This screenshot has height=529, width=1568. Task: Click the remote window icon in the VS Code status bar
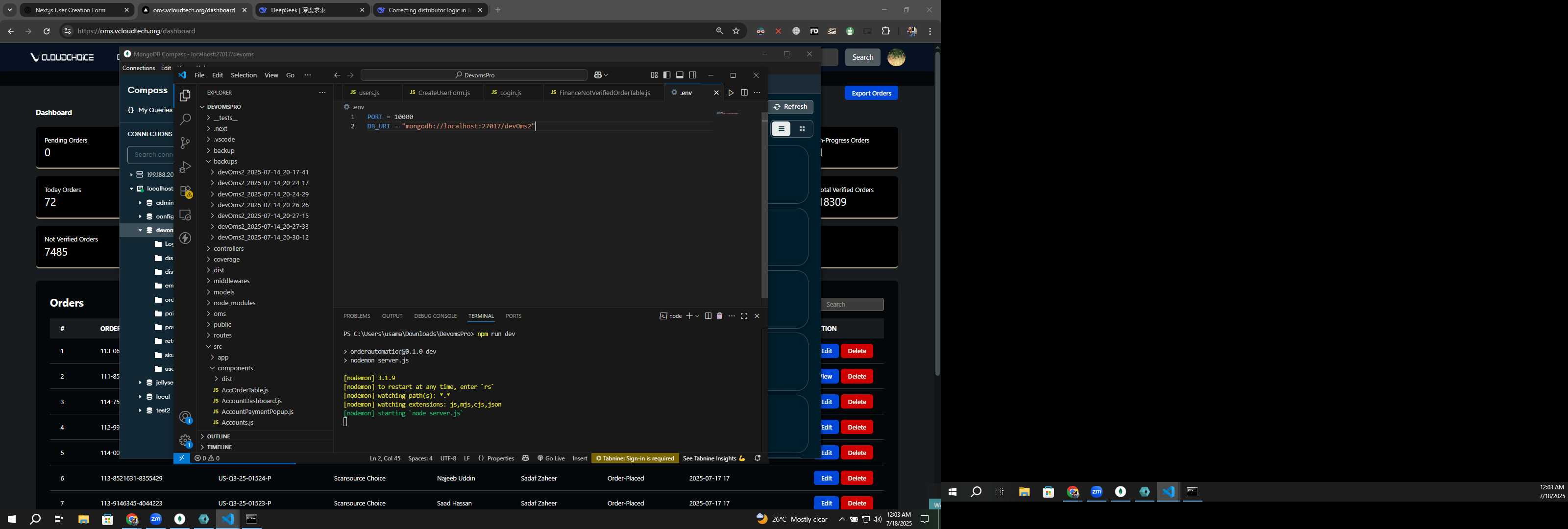tap(181, 458)
